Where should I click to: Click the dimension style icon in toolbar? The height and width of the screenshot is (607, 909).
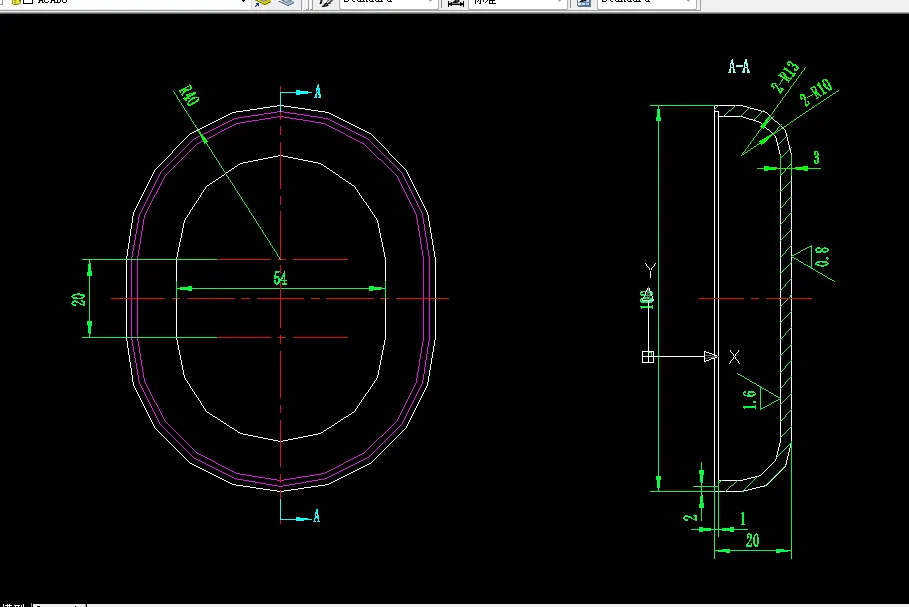[x=456, y=2]
